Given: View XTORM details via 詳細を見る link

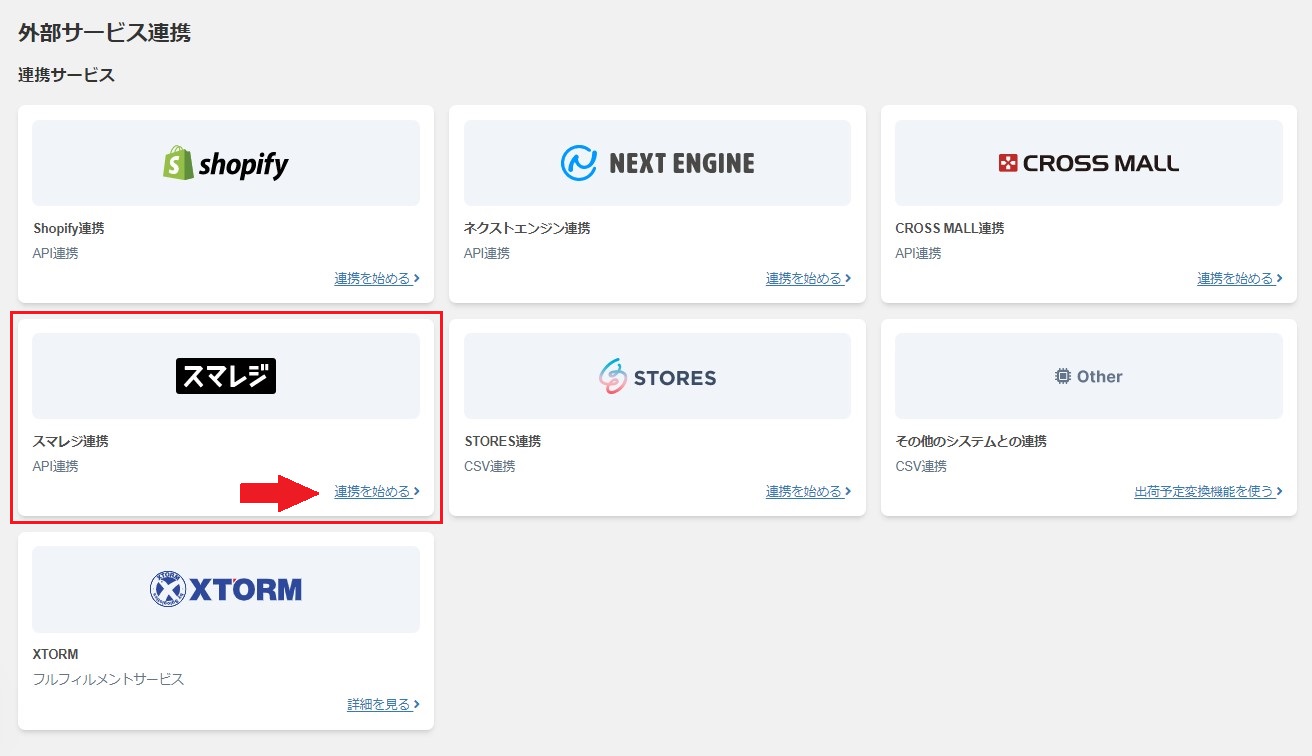Looking at the screenshot, I should tap(384, 705).
